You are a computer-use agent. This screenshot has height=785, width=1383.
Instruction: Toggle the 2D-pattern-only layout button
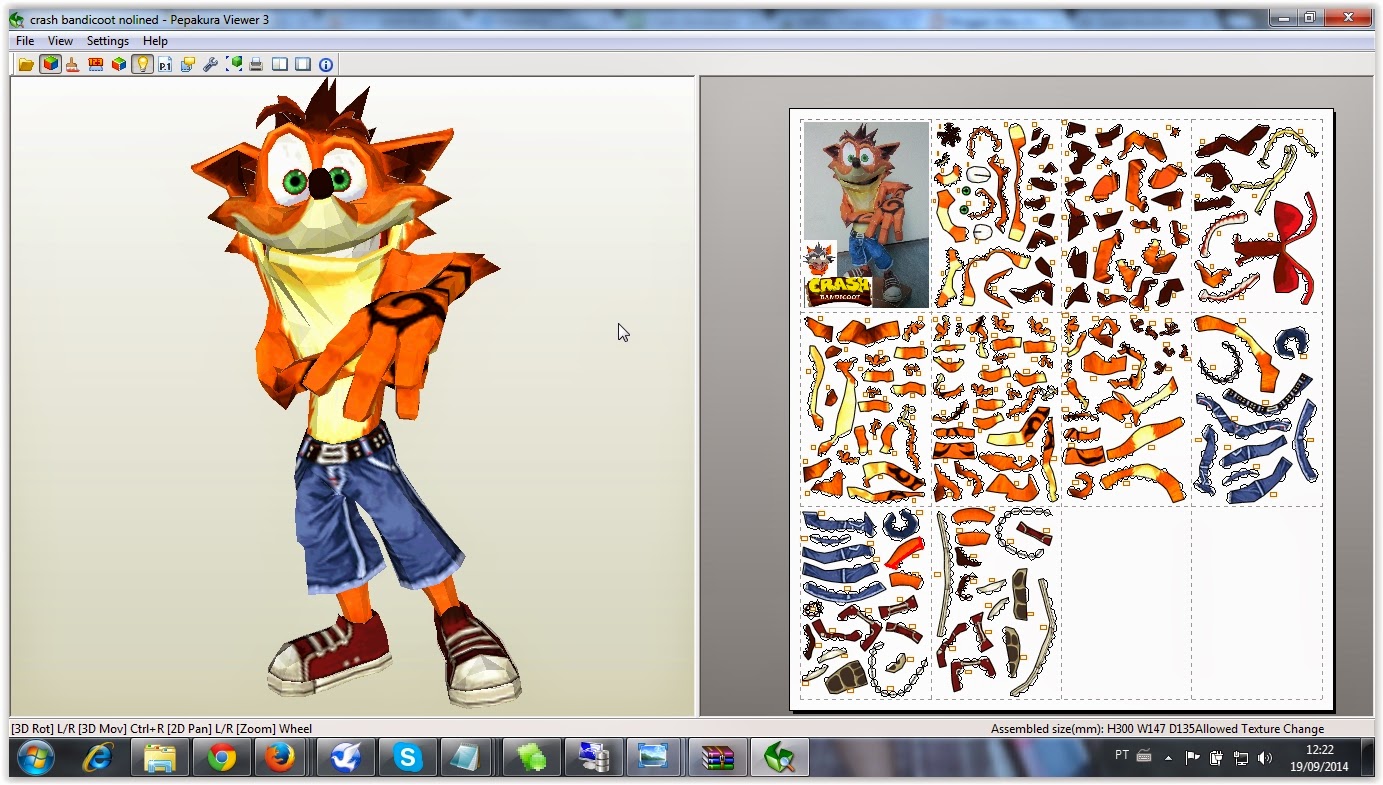(305, 64)
